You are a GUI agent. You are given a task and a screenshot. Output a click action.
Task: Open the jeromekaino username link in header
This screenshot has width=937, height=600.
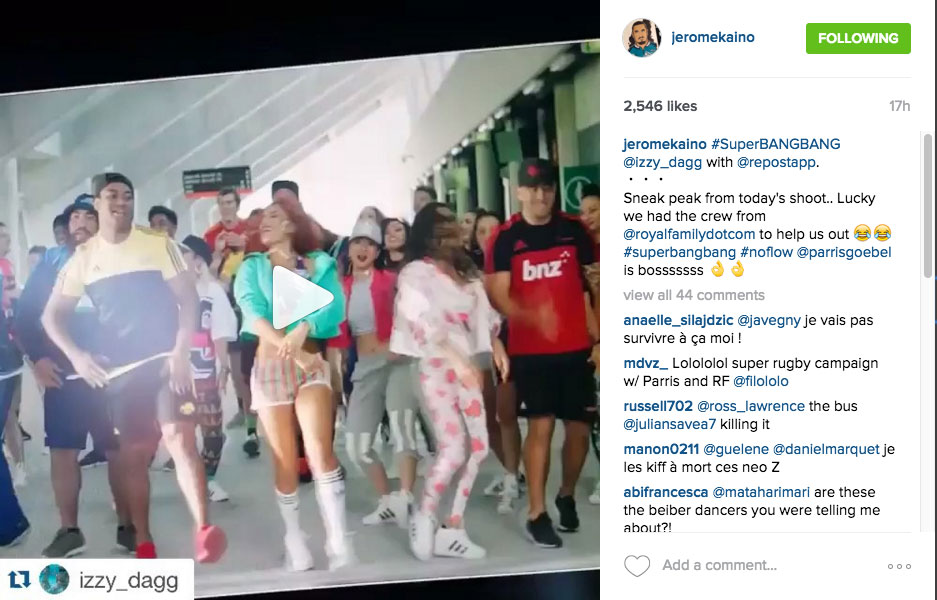click(713, 37)
